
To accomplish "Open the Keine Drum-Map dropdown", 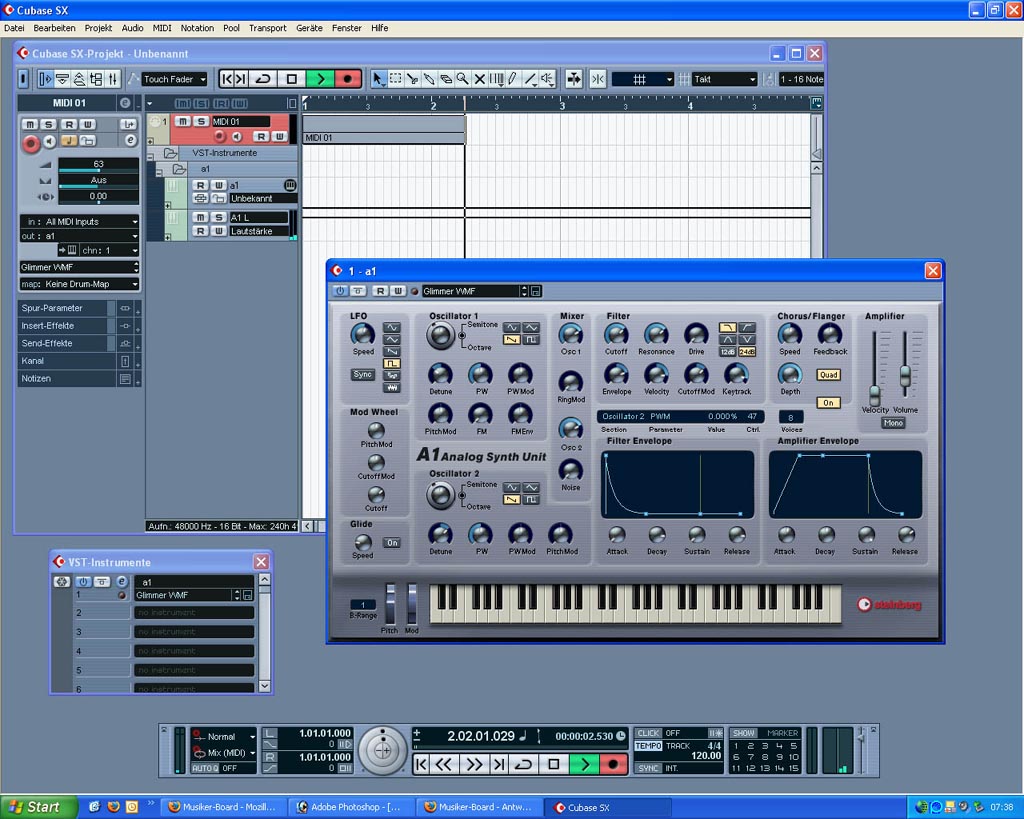I will 79,284.
